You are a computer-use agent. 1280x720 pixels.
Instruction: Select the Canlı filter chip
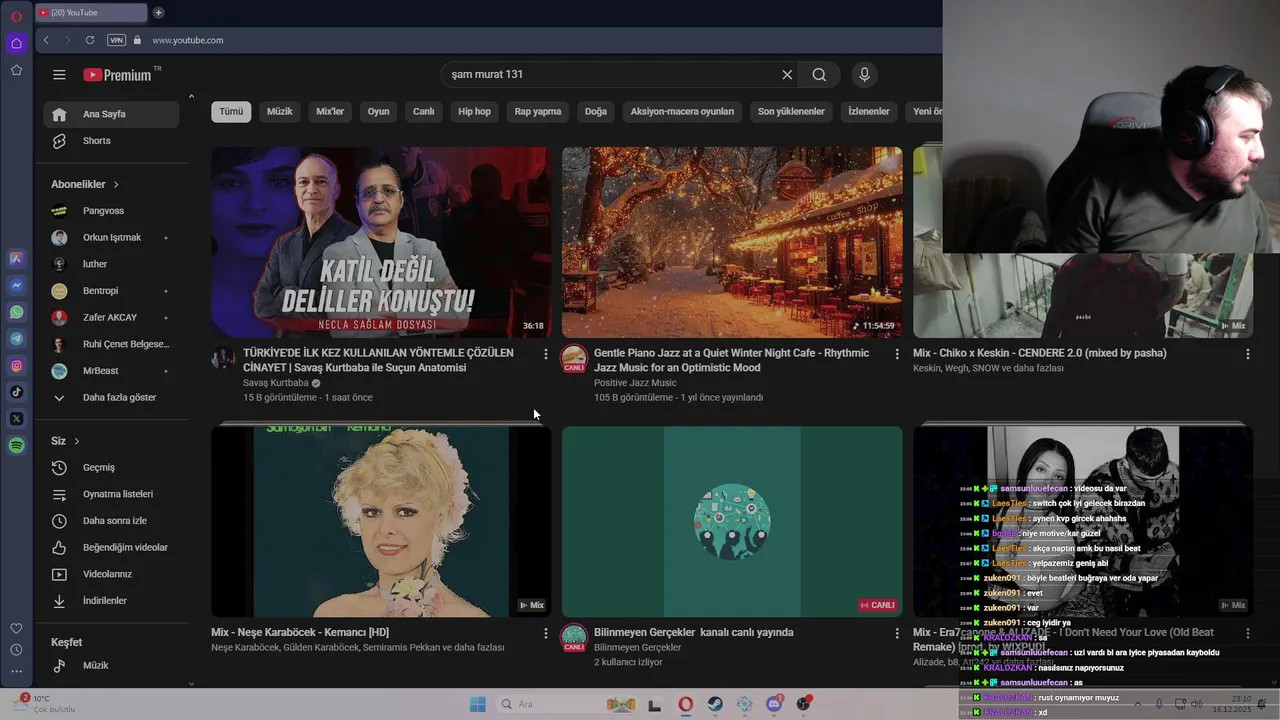[x=424, y=111]
